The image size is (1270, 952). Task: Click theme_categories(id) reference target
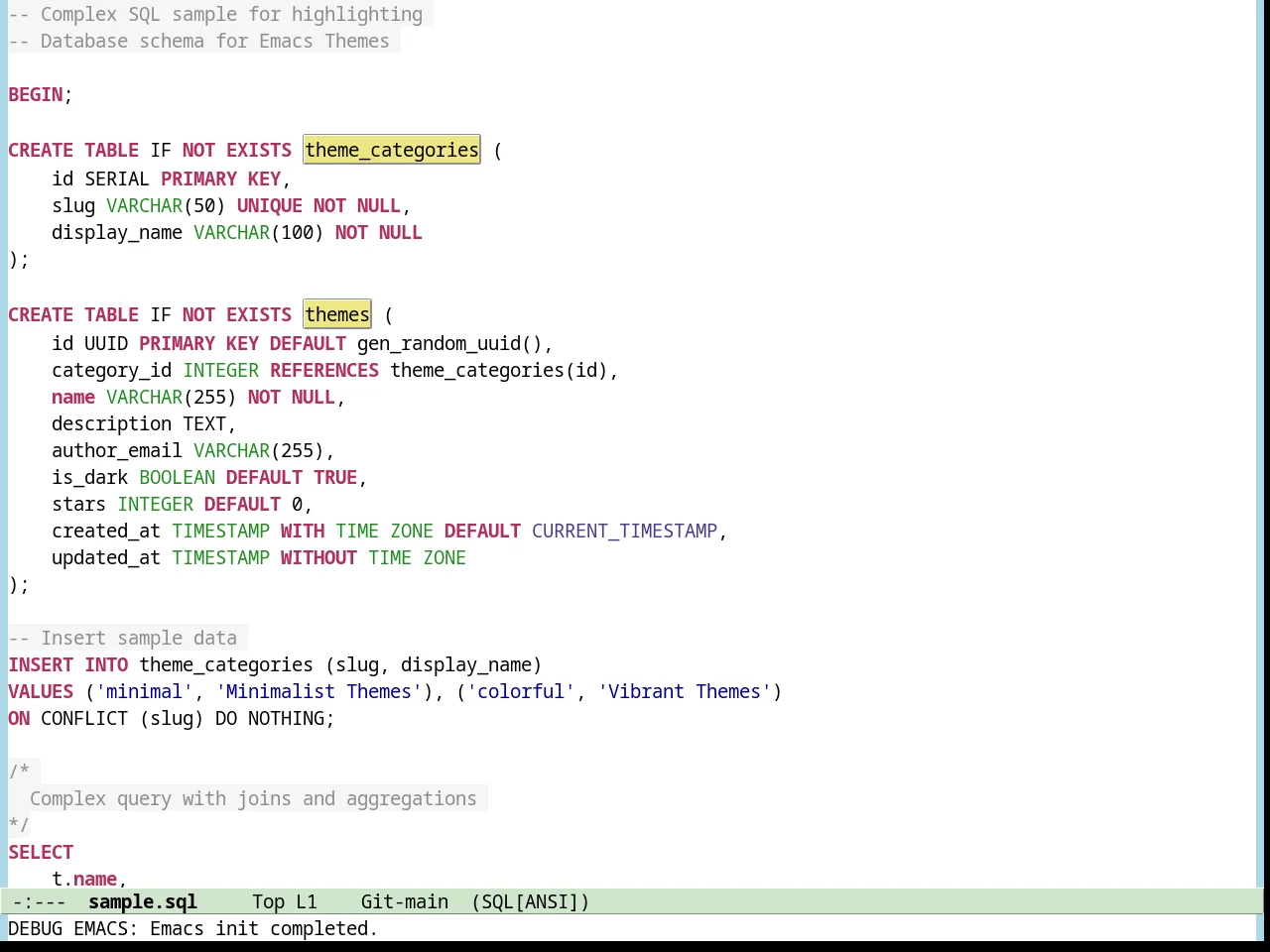tap(499, 370)
